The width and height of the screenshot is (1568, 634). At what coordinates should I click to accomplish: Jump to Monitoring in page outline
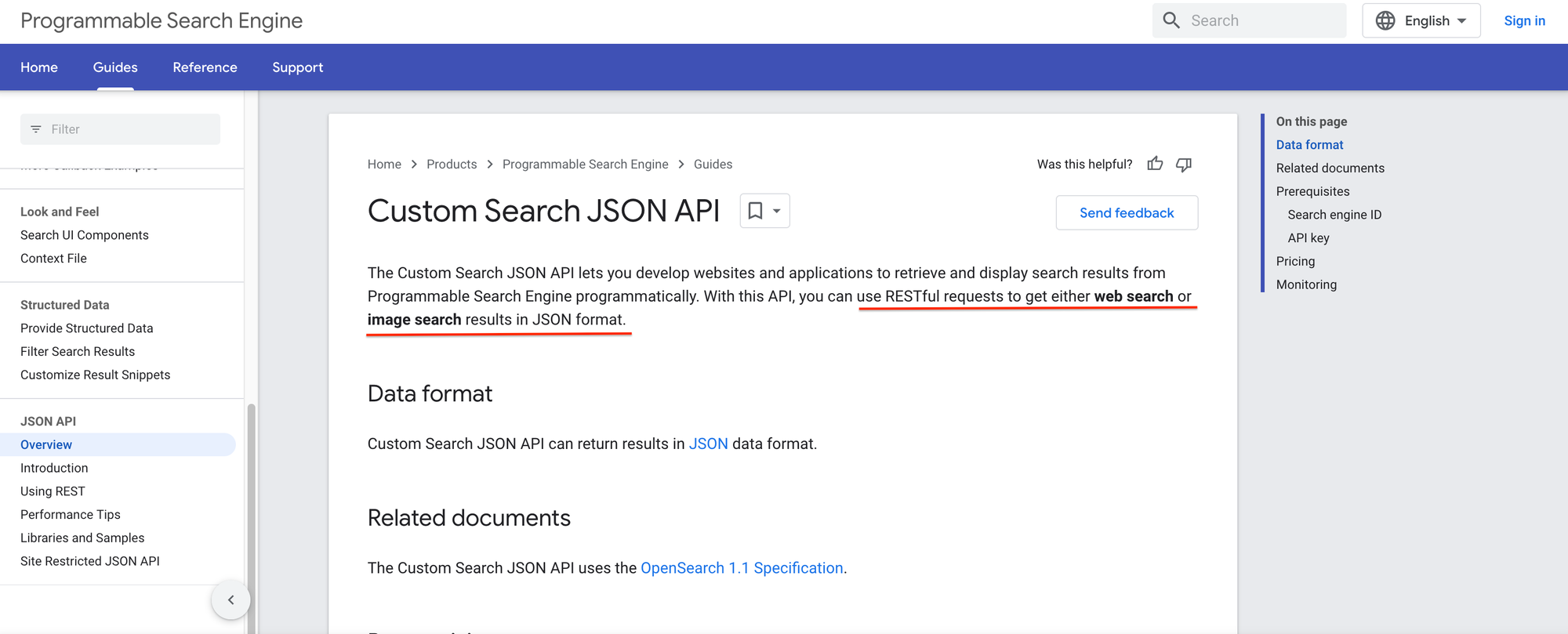(1306, 284)
